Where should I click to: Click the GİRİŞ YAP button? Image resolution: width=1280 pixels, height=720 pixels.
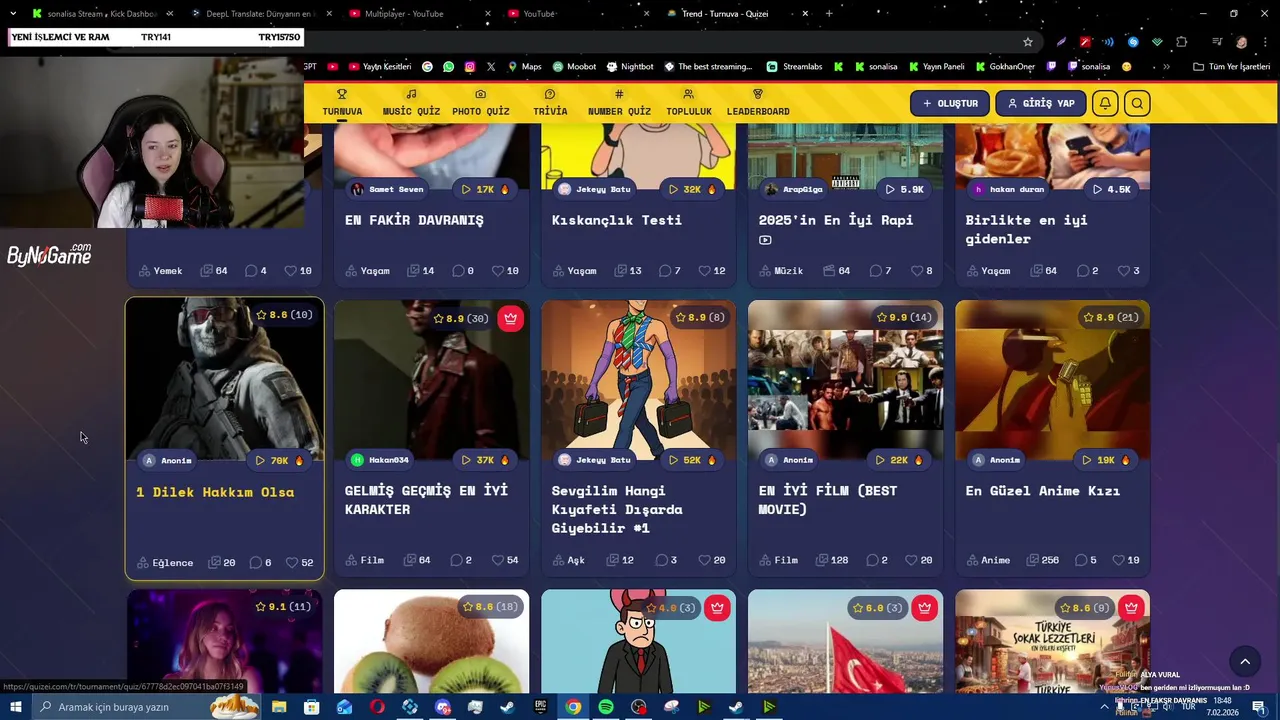1040,103
